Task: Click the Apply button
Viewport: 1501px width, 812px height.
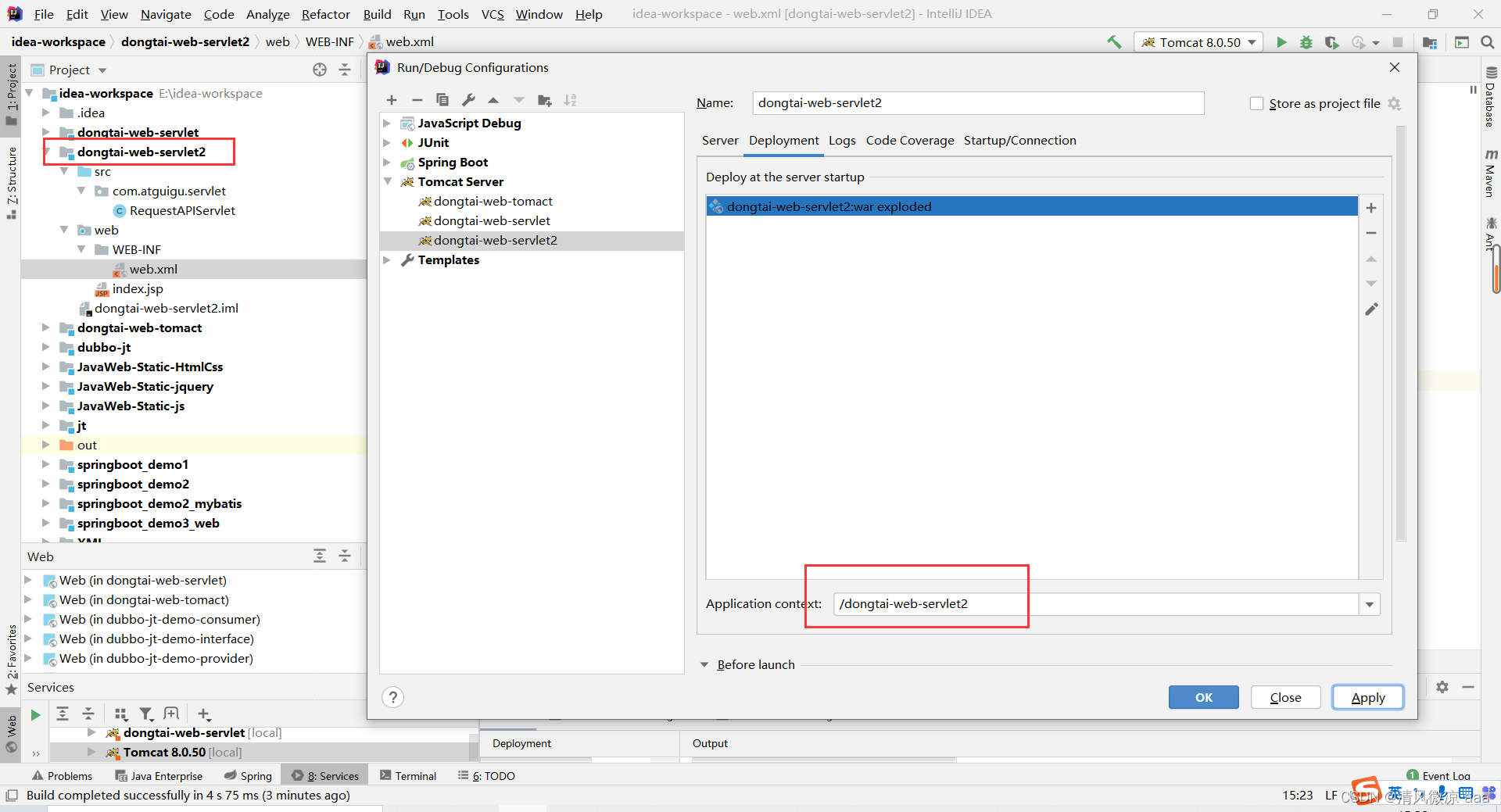Action: pos(1367,697)
